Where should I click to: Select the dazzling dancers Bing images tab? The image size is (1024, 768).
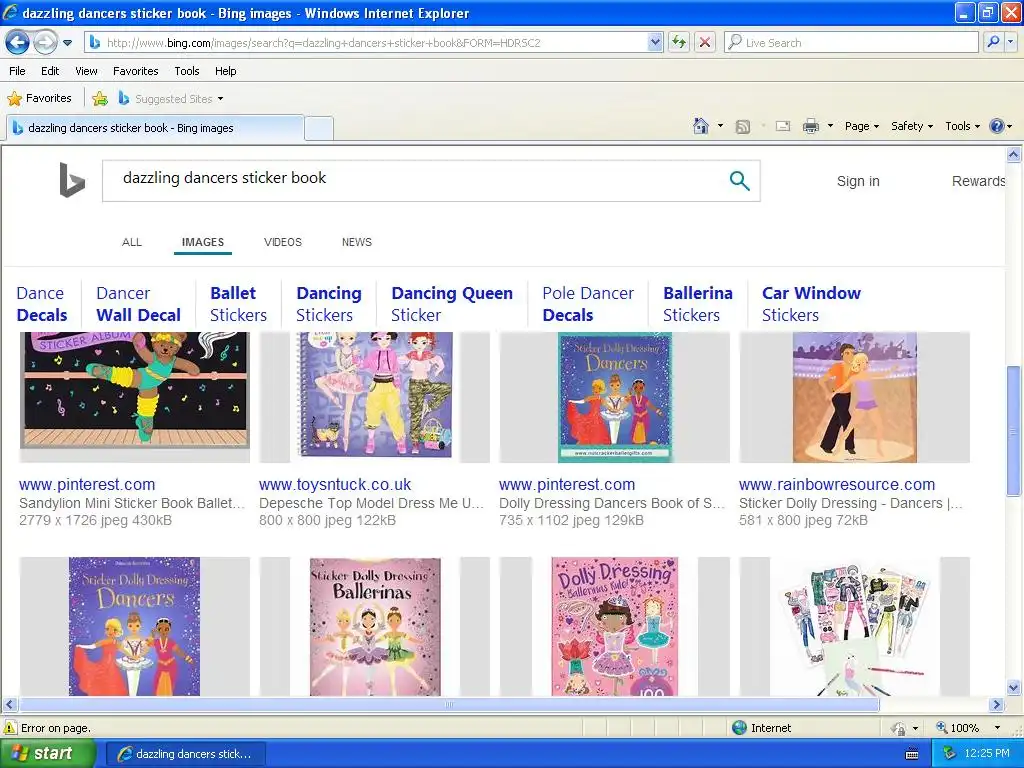[155, 128]
